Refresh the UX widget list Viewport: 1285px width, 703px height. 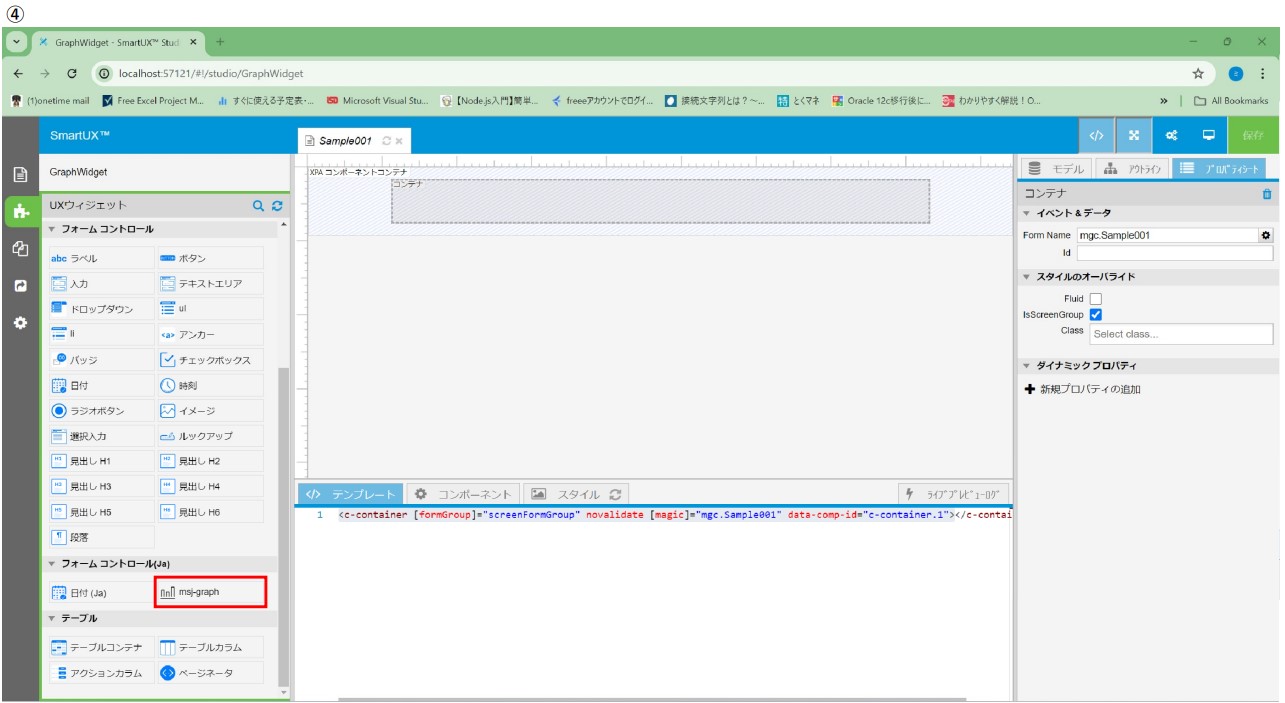277,205
